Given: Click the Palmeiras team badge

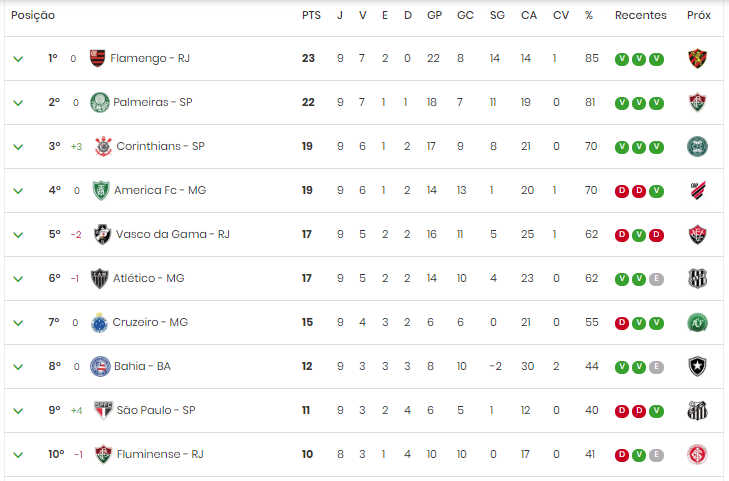Looking at the screenshot, I should coord(99,103).
